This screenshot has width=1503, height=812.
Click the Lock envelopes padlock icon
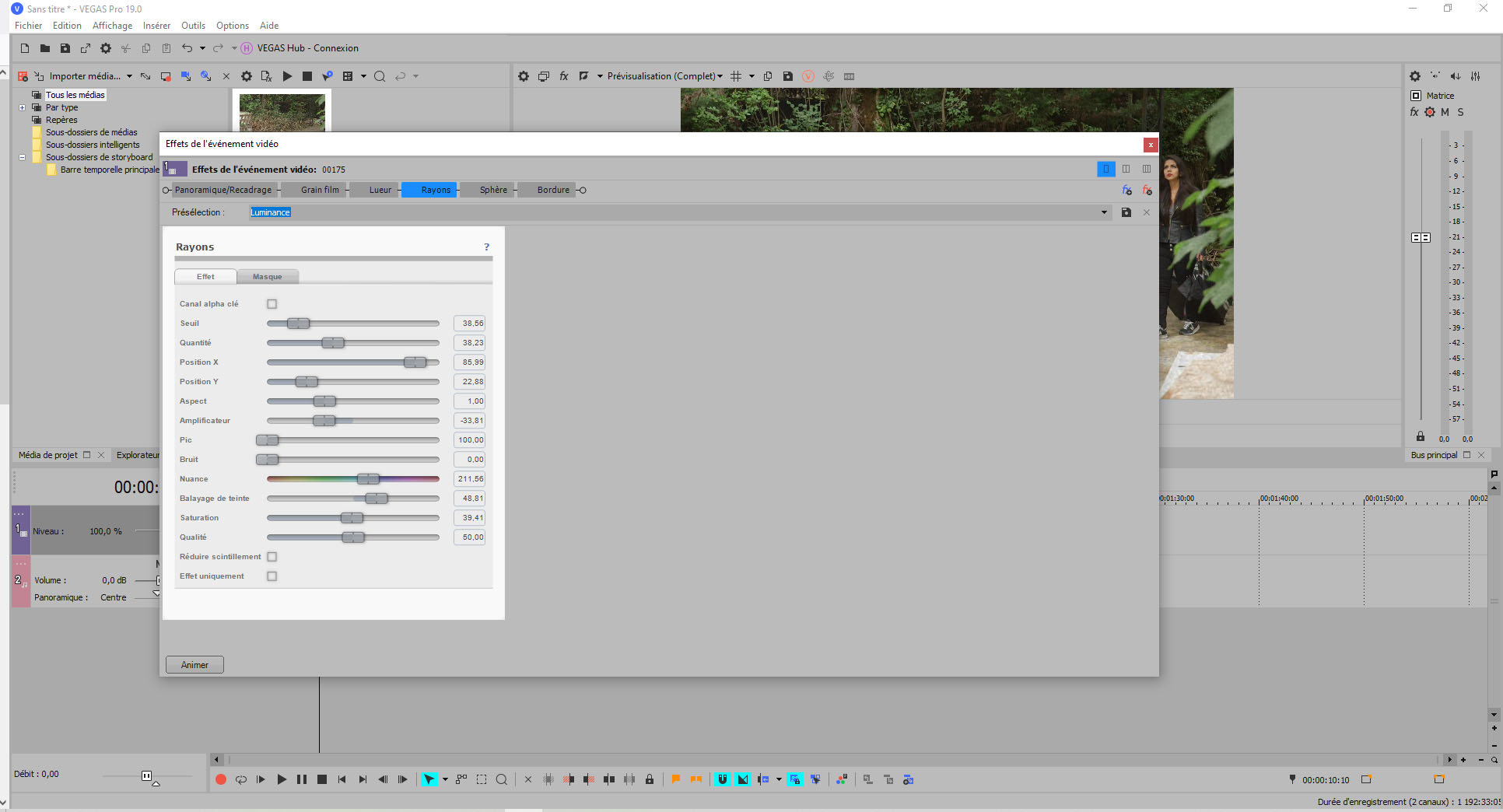pyautogui.click(x=650, y=779)
